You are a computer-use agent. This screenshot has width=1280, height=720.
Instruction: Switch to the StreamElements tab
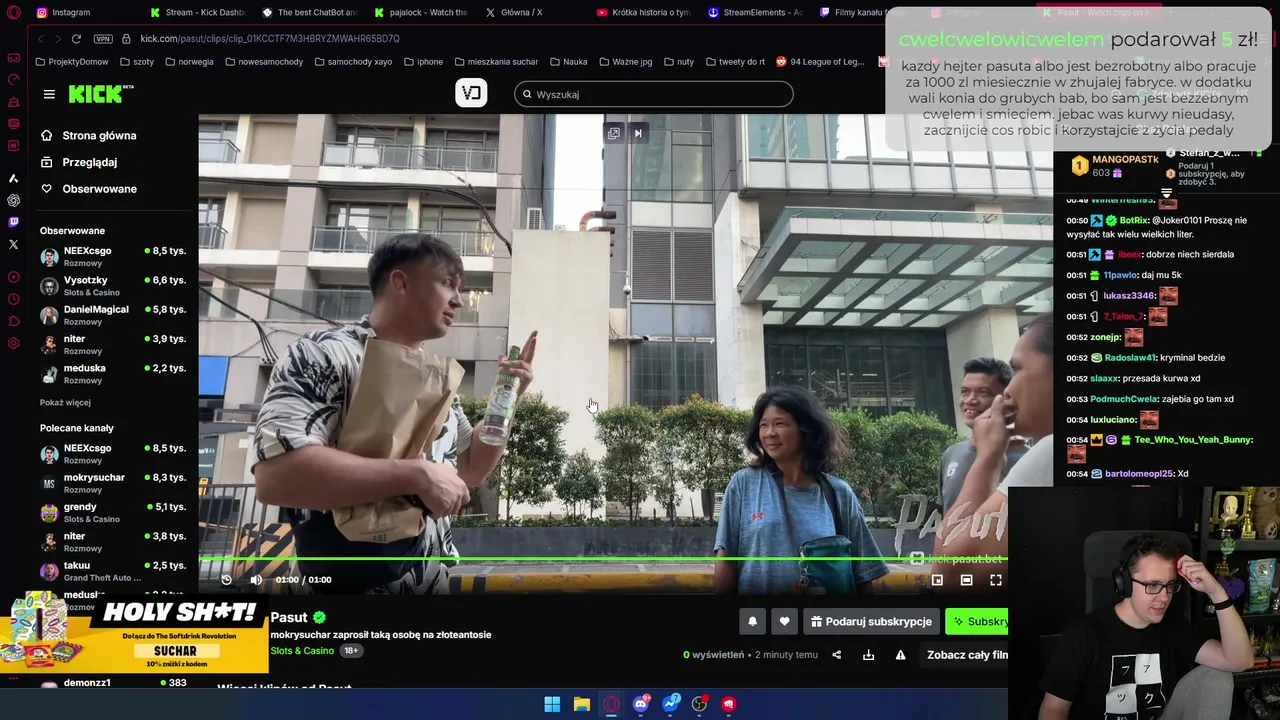tap(755, 12)
